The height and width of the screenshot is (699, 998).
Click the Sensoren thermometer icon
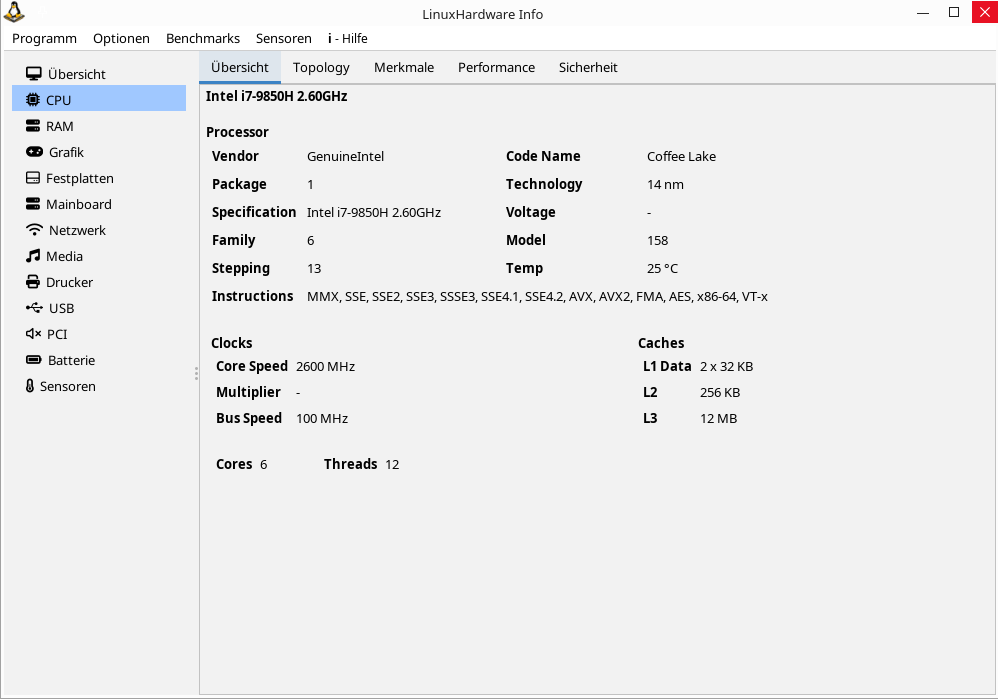(30, 386)
